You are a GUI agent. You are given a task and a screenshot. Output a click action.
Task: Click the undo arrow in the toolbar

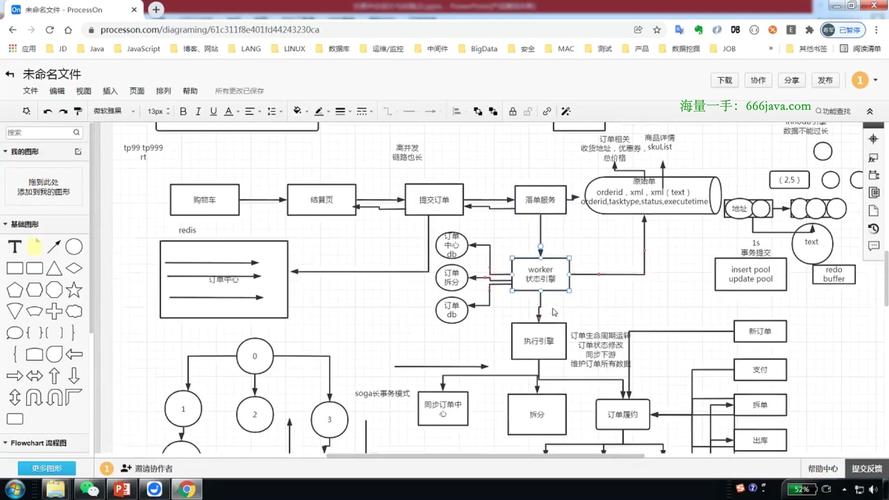coord(47,111)
